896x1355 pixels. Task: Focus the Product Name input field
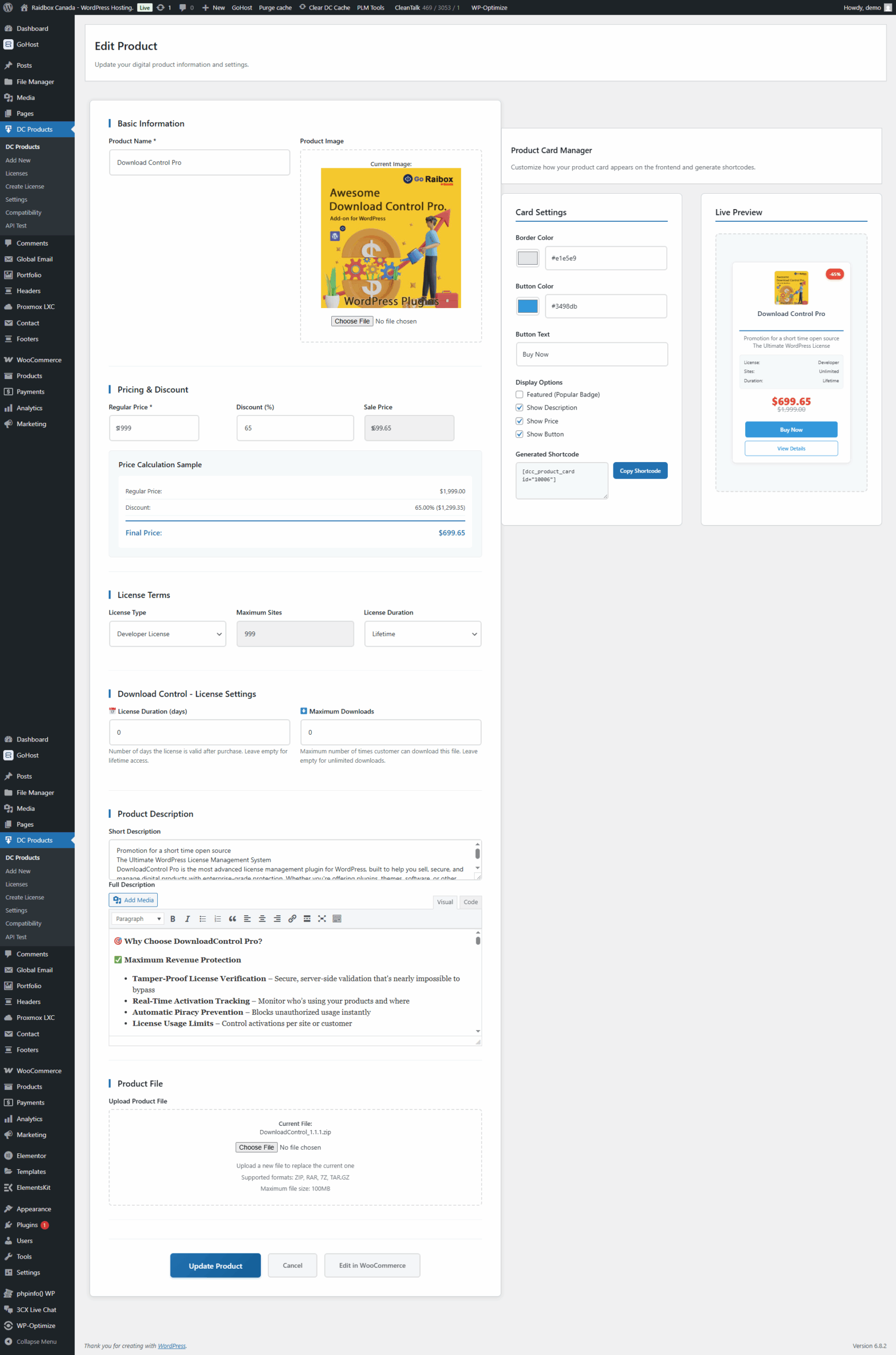(200, 162)
